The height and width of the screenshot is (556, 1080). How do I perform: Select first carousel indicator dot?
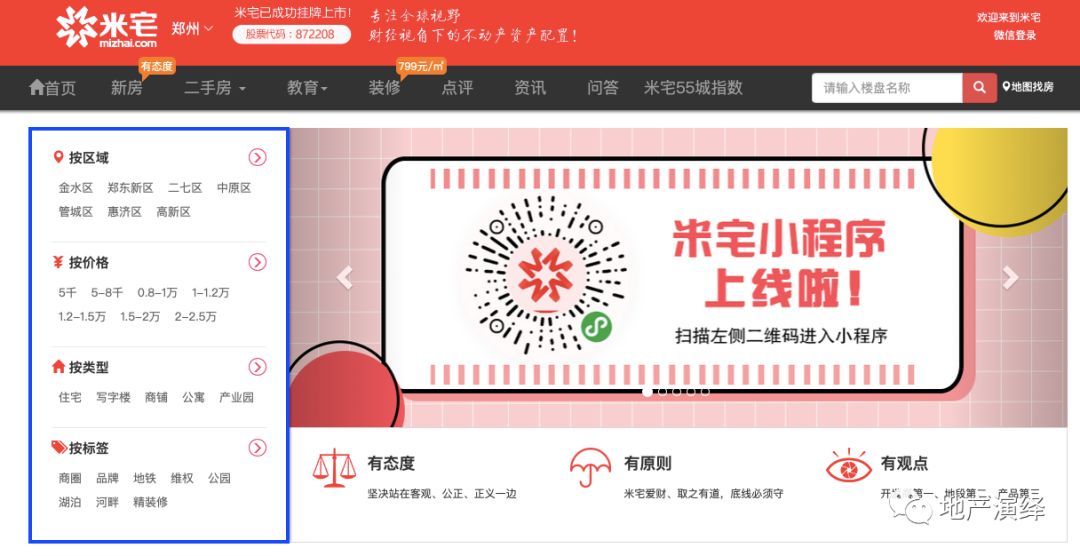coord(647,392)
